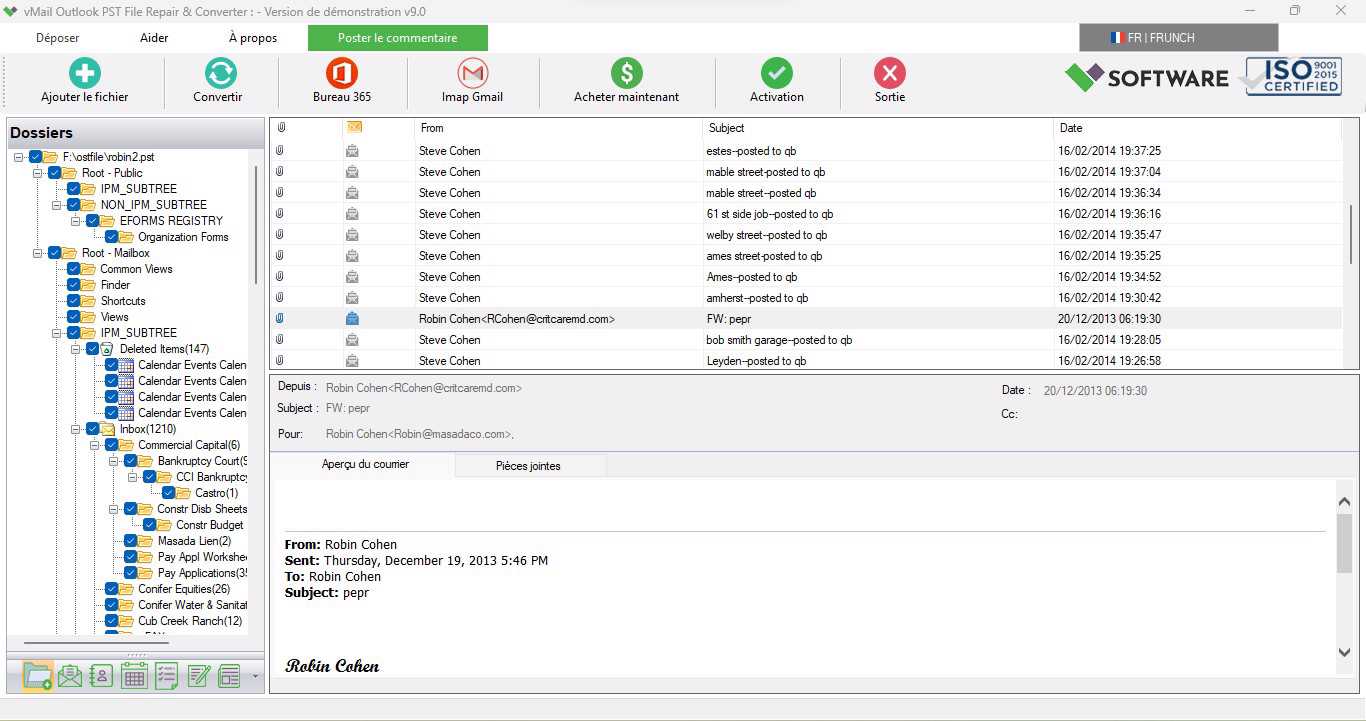
Task: Open the Déposer menu
Action: [58, 38]
